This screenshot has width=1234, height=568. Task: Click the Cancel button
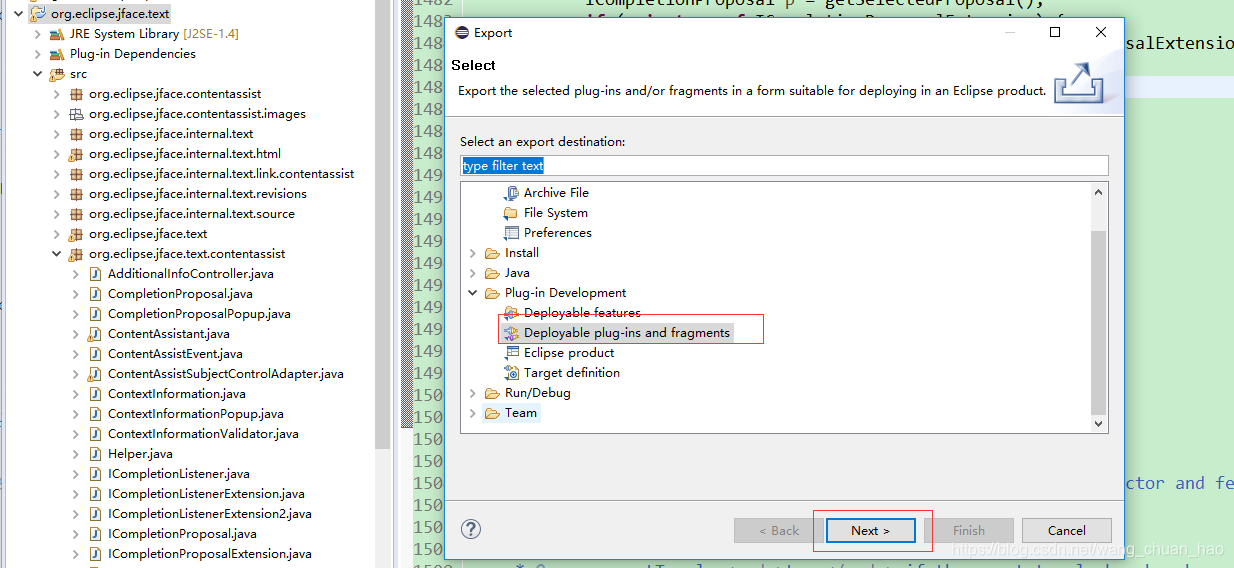tap(1067, 531)
